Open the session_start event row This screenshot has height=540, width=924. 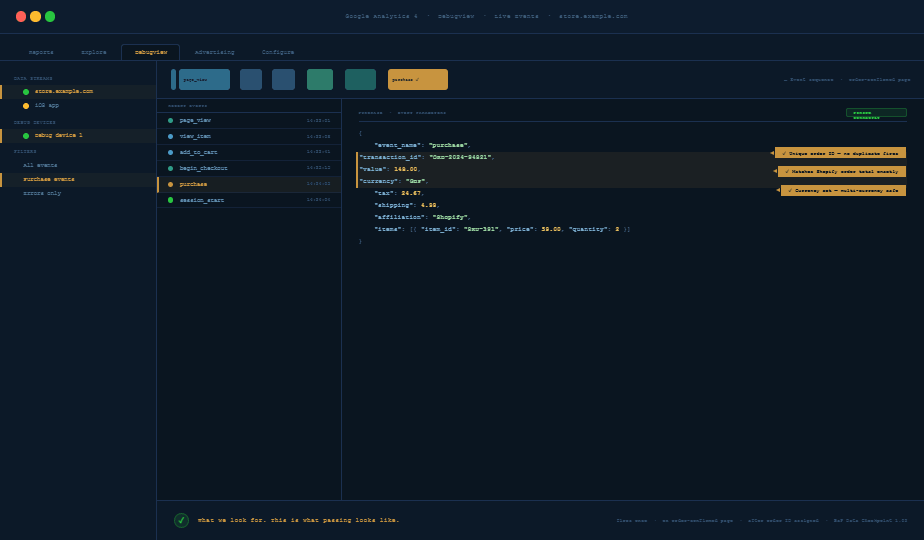(x=249, y=200)
